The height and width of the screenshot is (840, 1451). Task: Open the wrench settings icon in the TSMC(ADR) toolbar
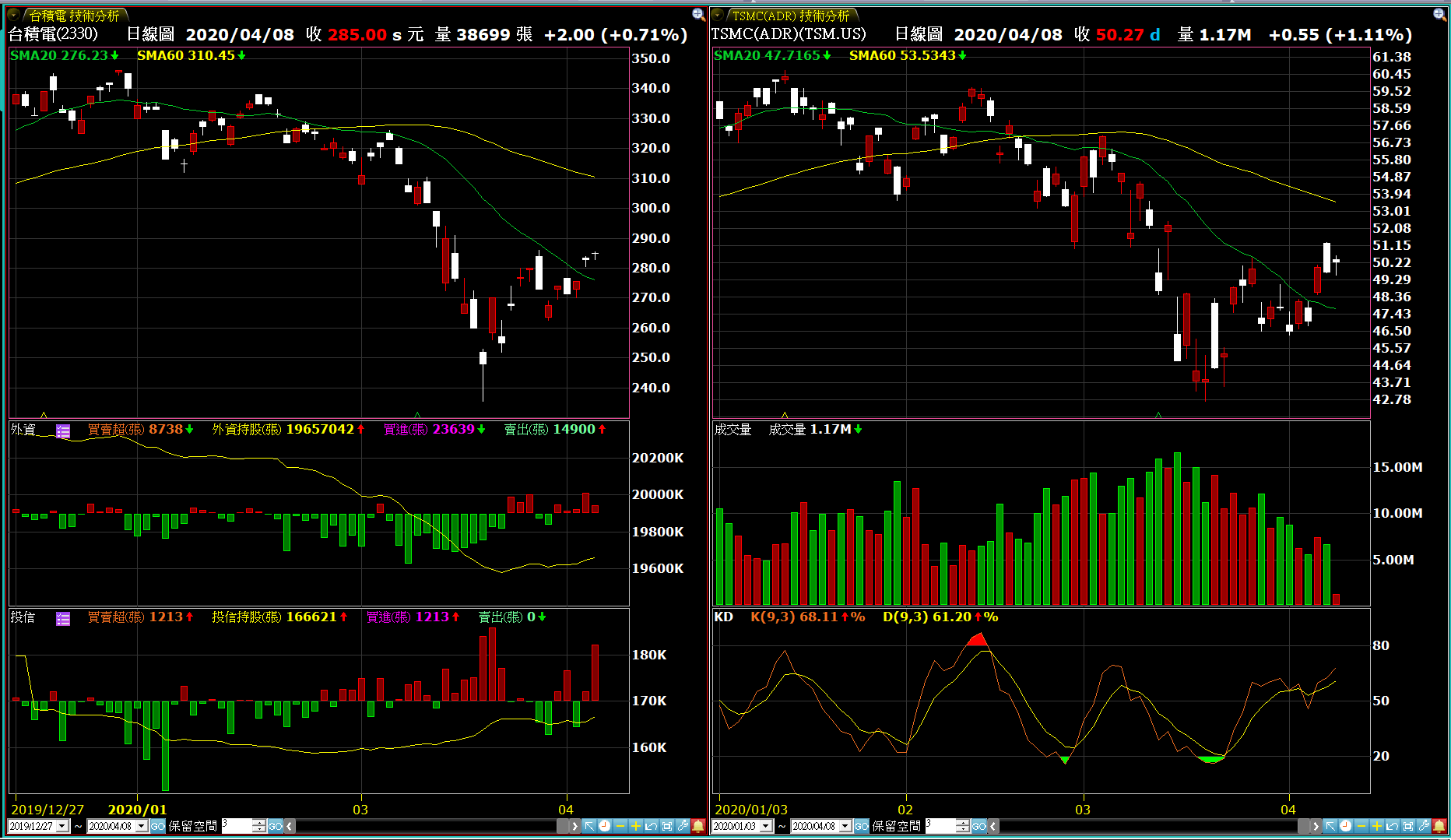[x=1424, y=826]
